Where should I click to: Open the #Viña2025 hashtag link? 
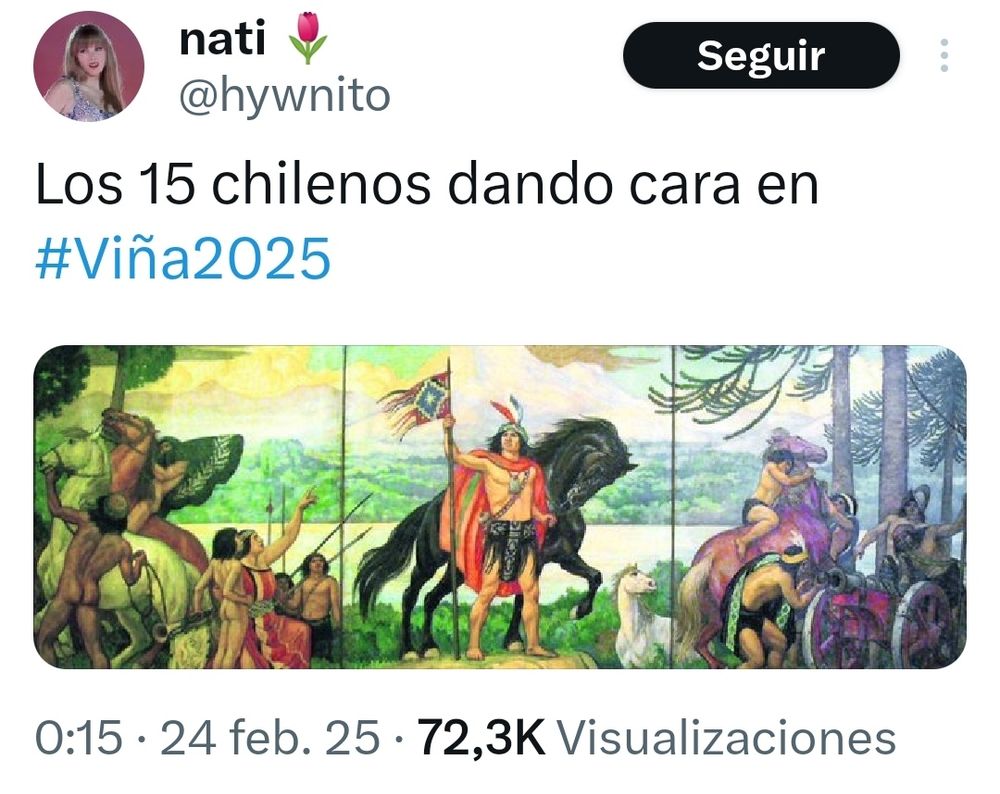click(183, 258)
